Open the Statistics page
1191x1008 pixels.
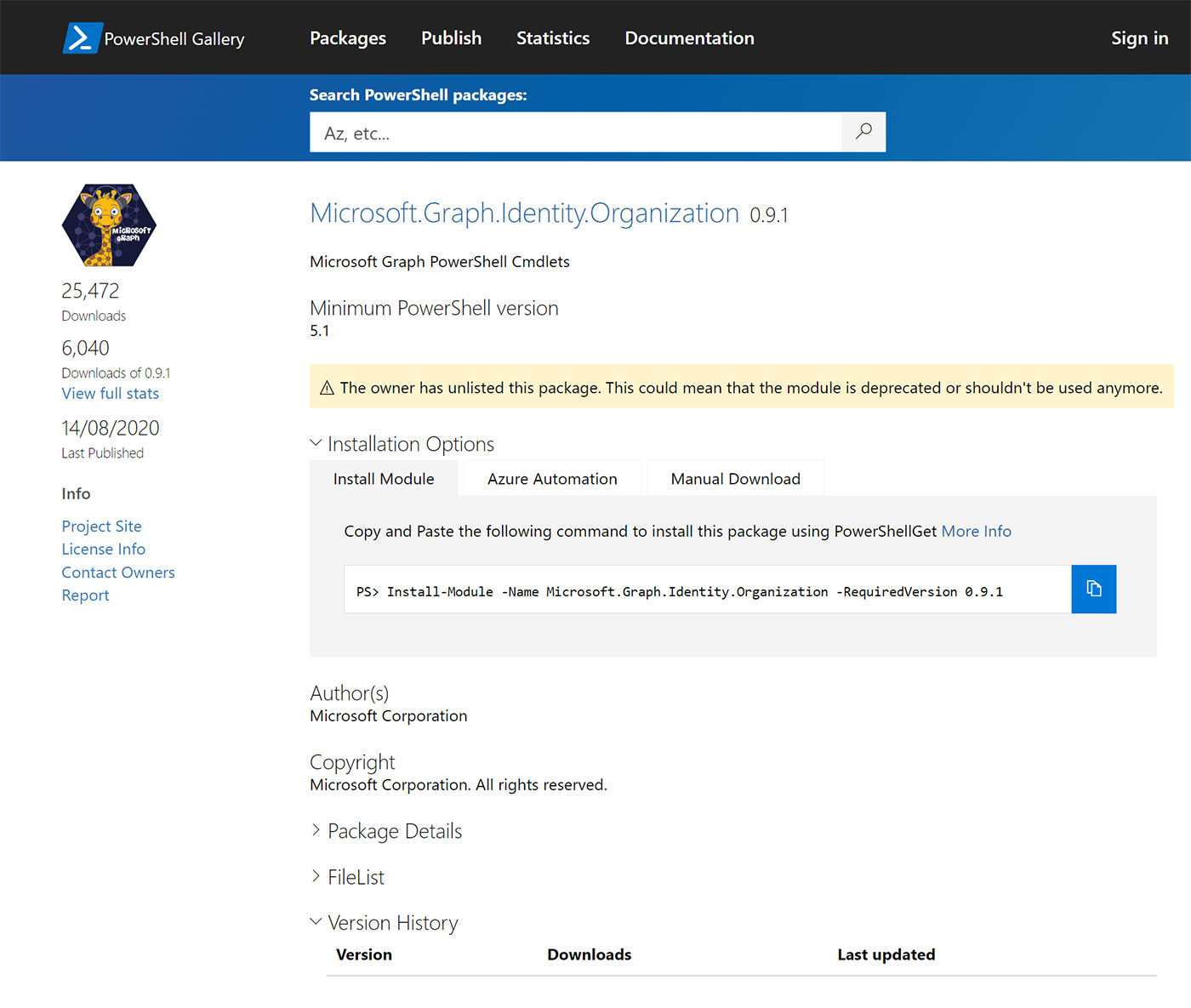coord(553,38)
